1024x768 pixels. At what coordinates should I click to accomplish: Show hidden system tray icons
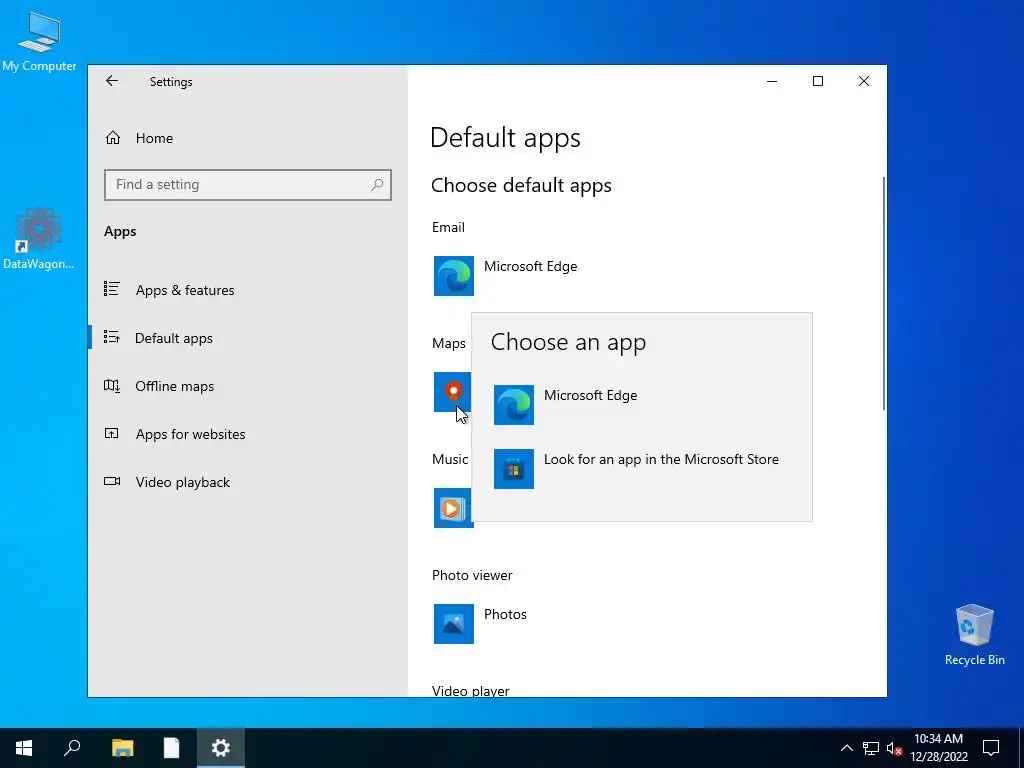[x=846, y=748]
